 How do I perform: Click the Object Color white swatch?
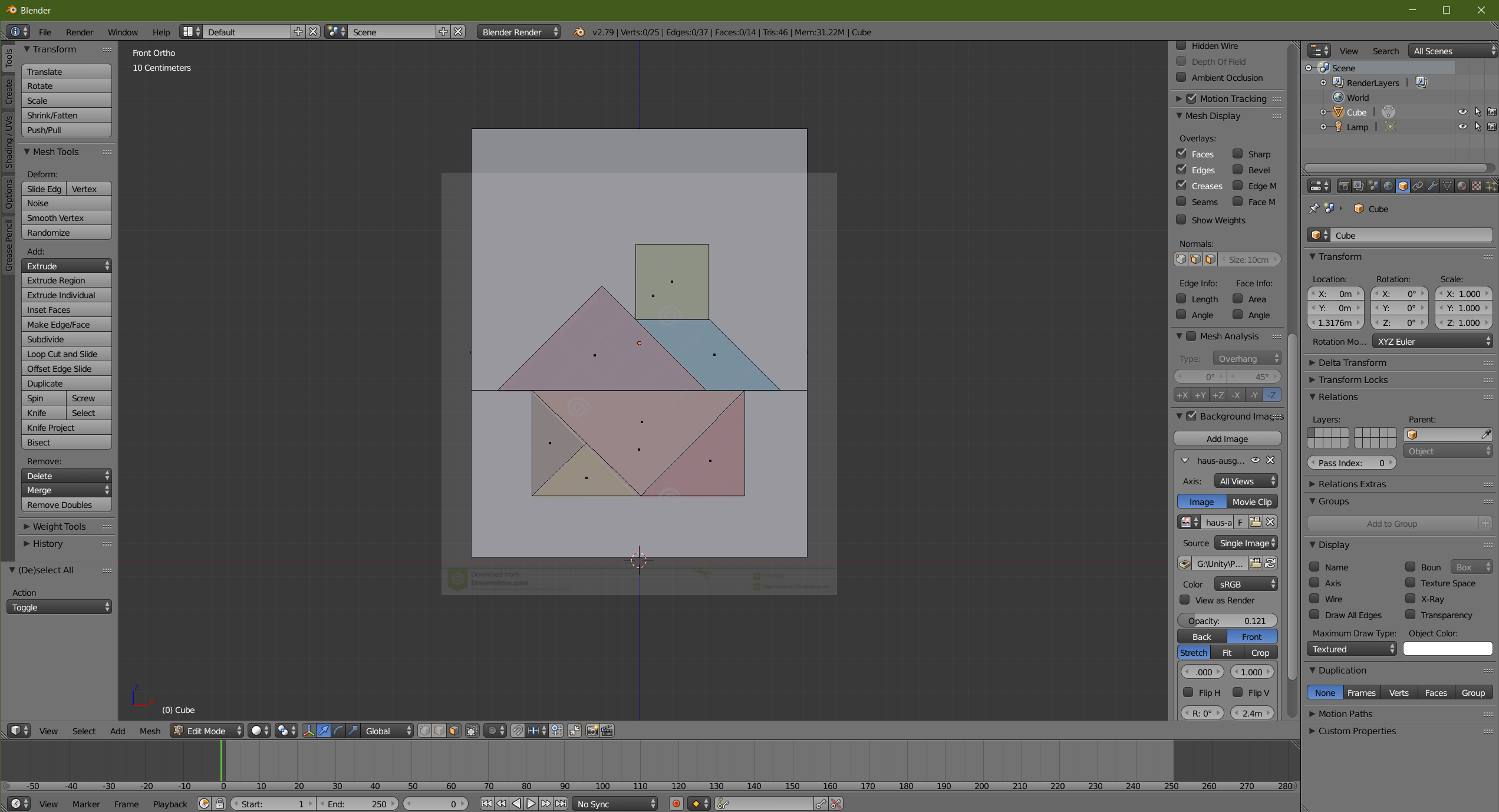click(1447, 649)
